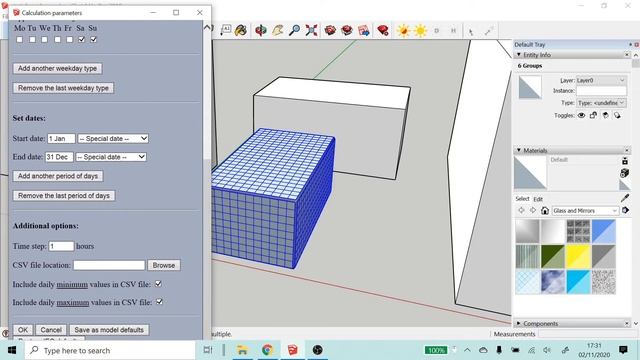Toggle the receive shadows icon
The height and width of the screenshot is (360, 640).
point(605,116)
